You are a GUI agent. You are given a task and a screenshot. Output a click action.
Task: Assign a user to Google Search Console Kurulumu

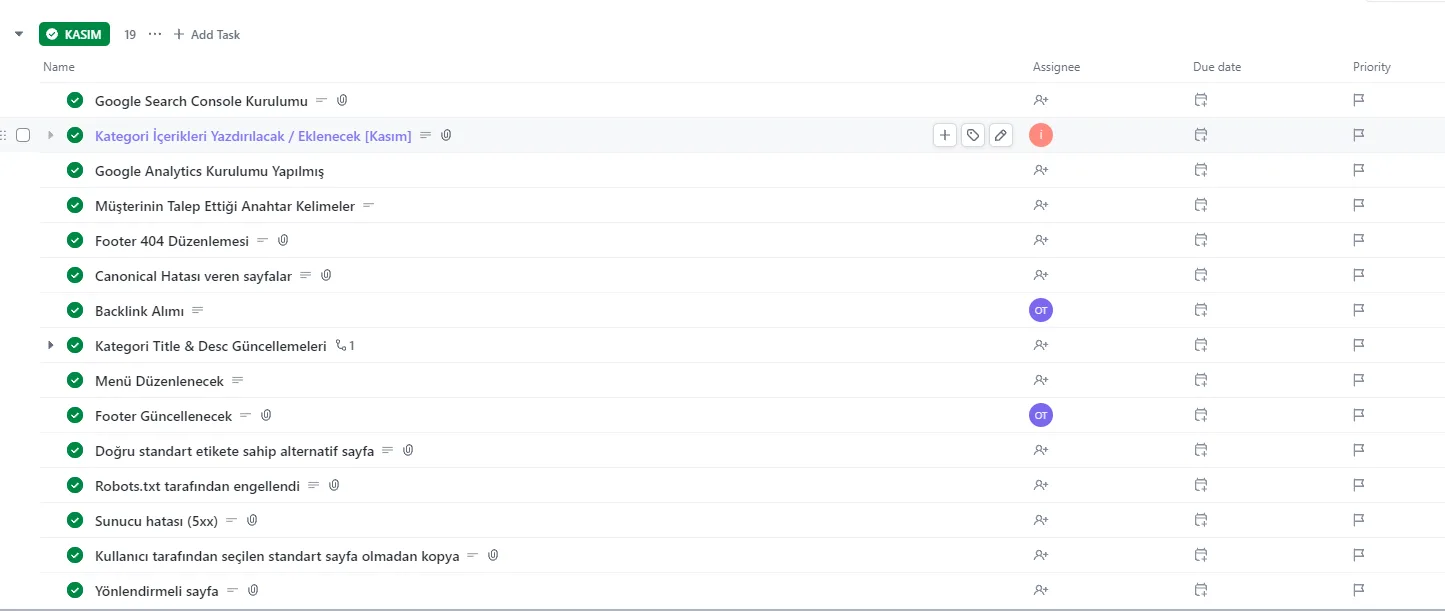[x=1041, y=100]
